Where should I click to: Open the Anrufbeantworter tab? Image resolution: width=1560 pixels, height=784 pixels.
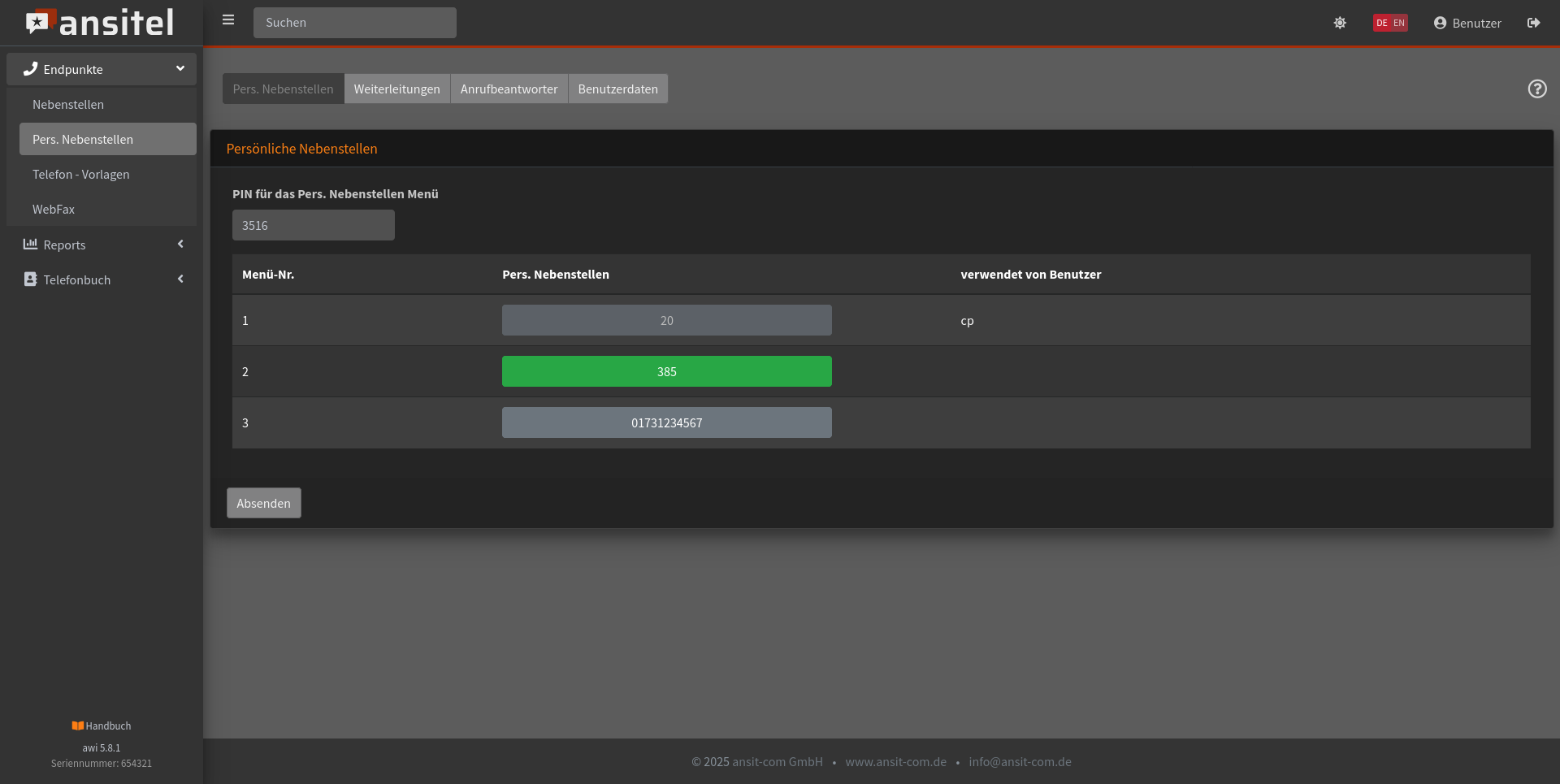(509, 89)
